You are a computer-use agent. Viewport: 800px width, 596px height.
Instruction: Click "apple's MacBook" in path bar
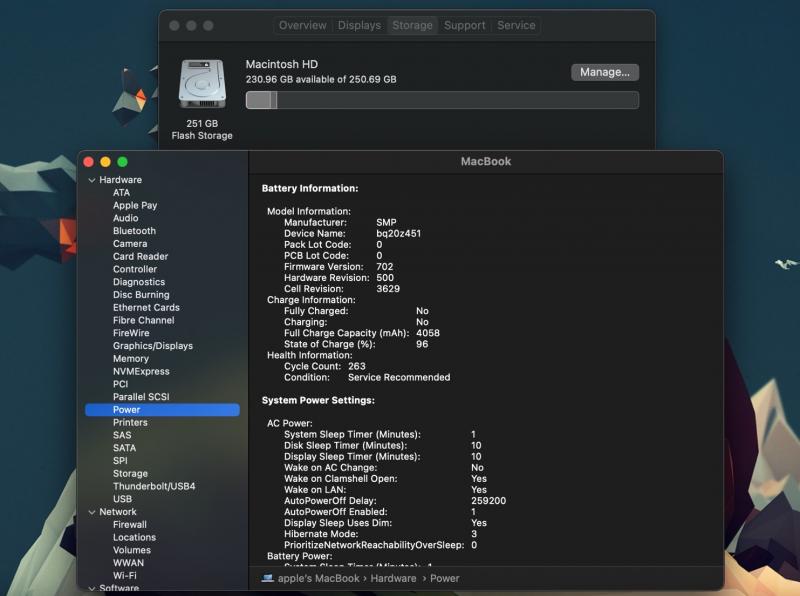[x=318, y=578]
